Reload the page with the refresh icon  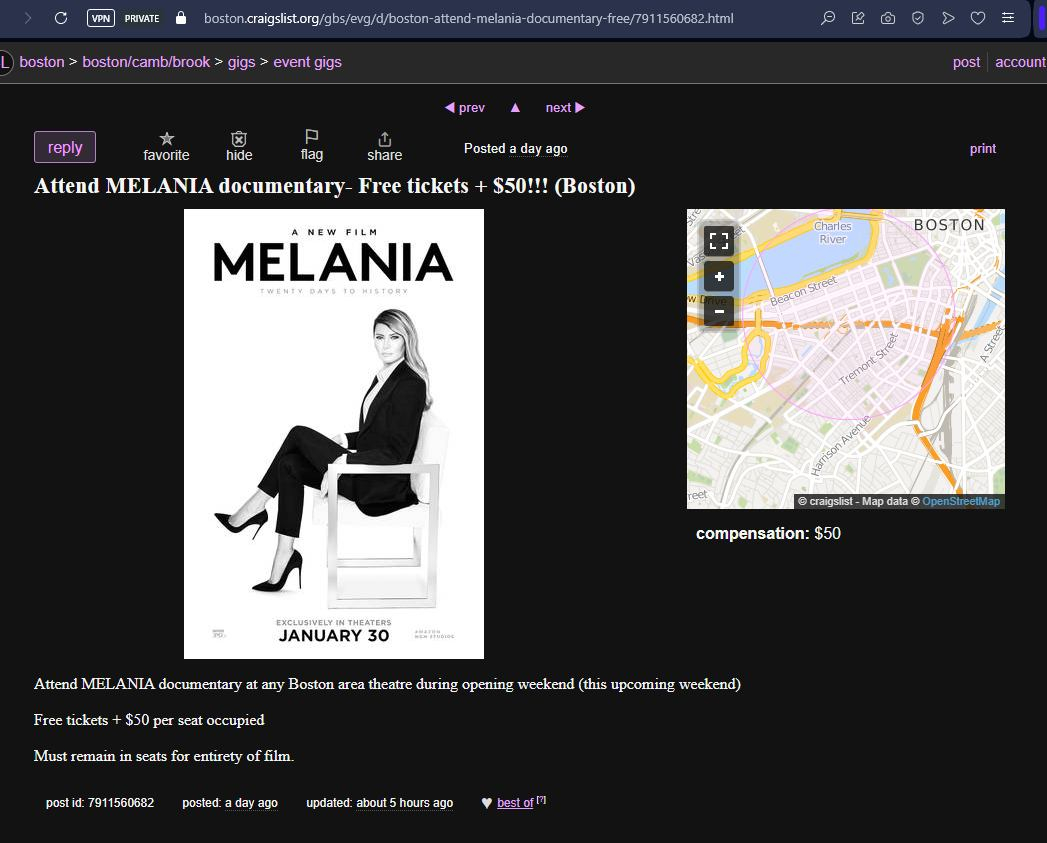point(61,18)
